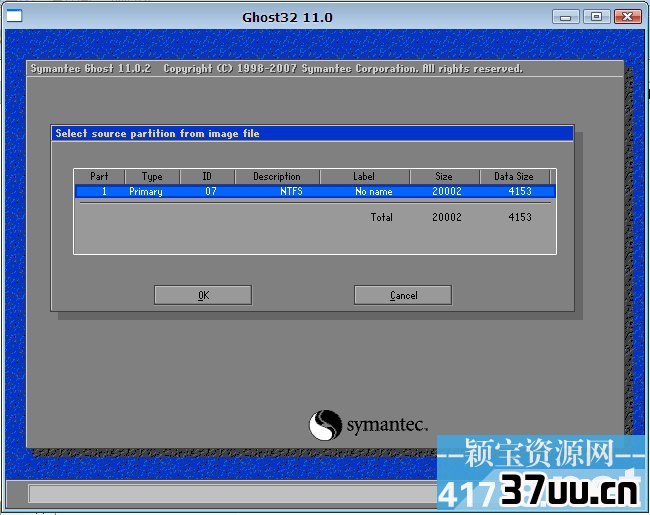Click the Symantec Ghost 11.0.2 copyright header
Screen dimensions: 650x515
coord(276,68)
